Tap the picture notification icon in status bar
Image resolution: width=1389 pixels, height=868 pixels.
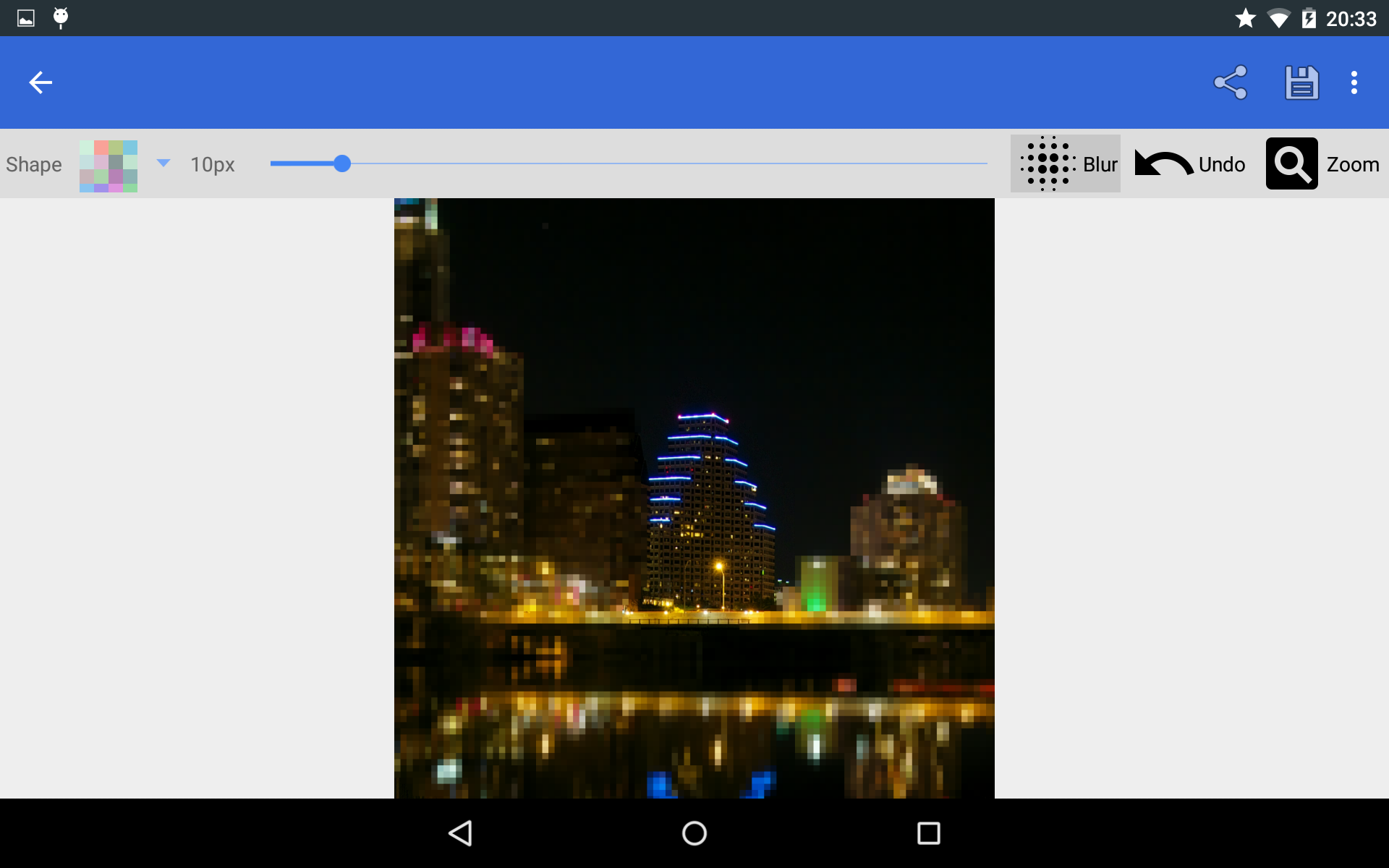(x=26, y=18)
